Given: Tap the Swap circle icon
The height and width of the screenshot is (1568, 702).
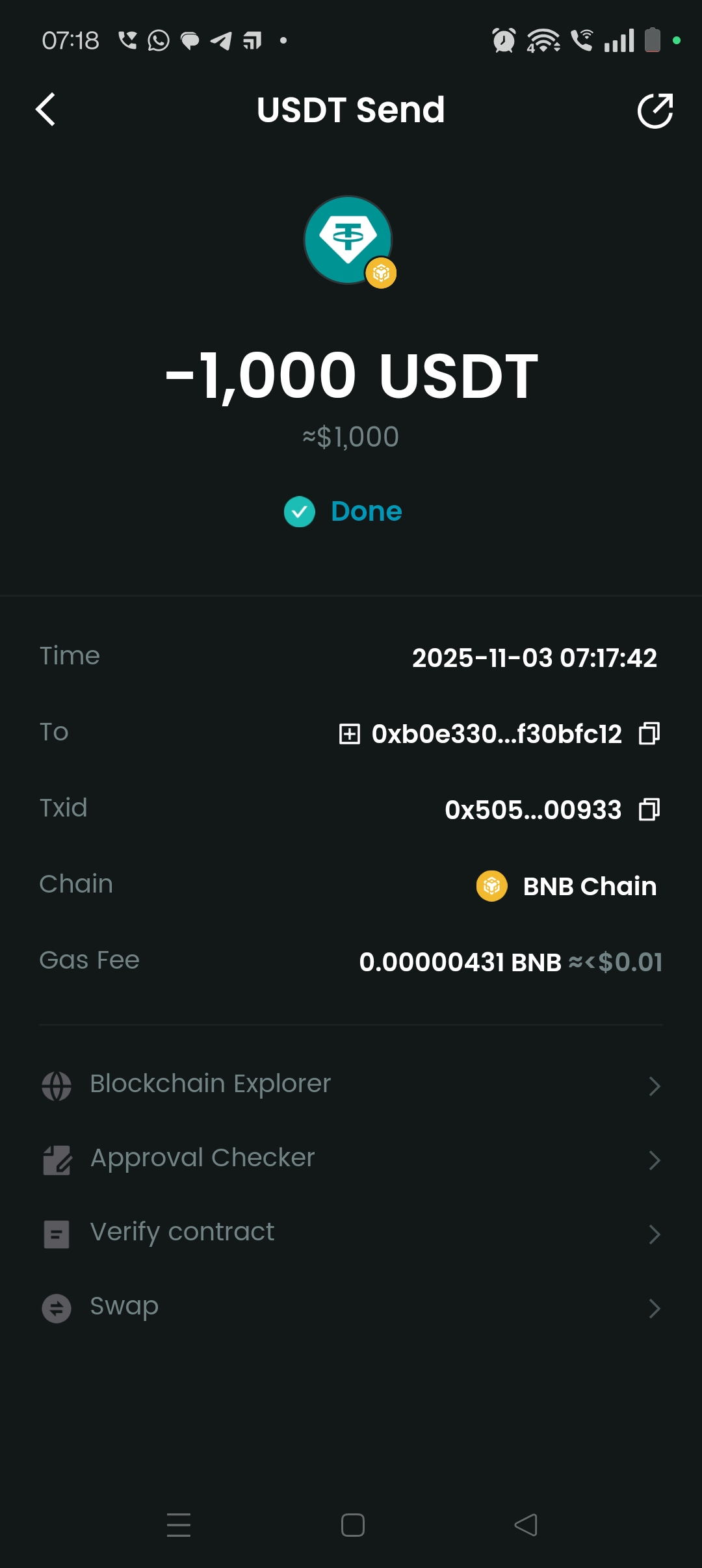Looking at the screenshot, I should point(57,1308).
